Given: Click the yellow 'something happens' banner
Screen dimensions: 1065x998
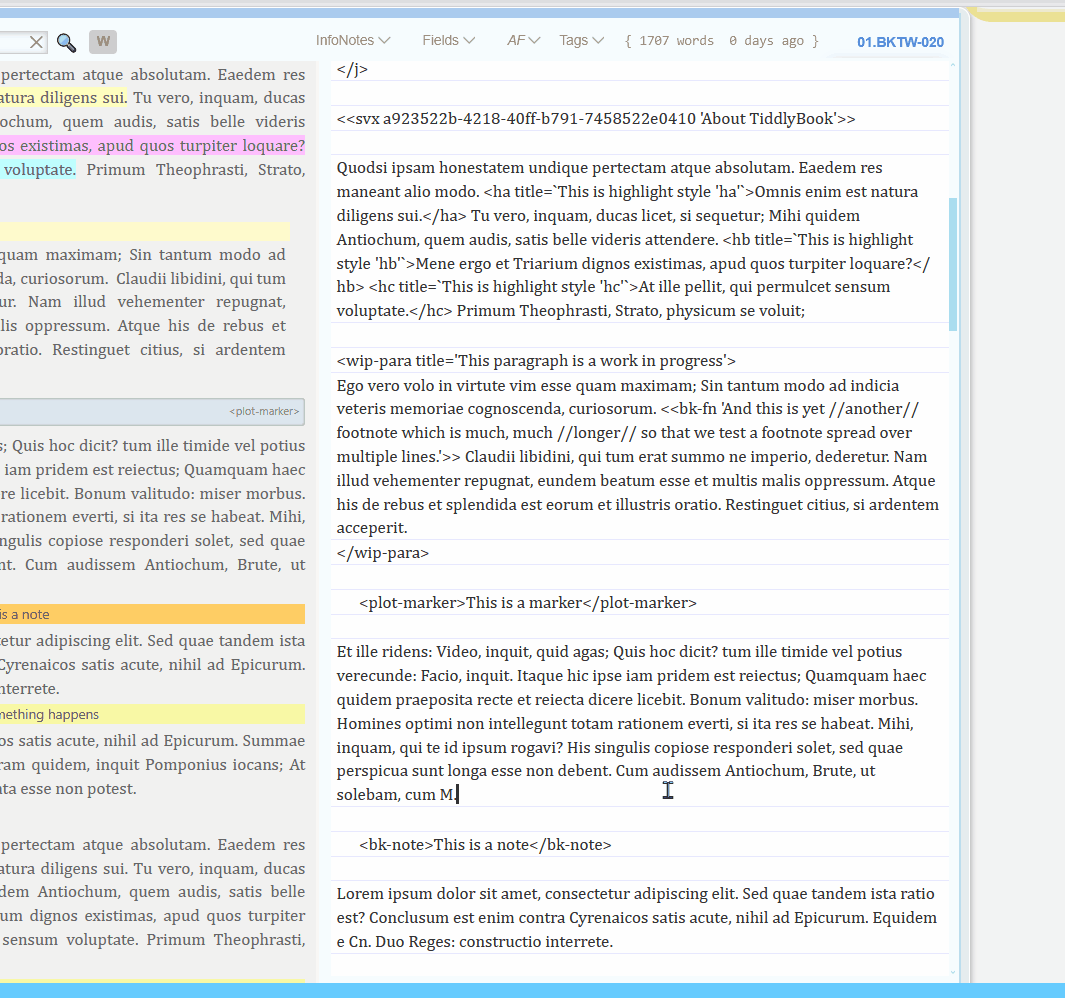Looking at the screenshot, I should 150,714.
